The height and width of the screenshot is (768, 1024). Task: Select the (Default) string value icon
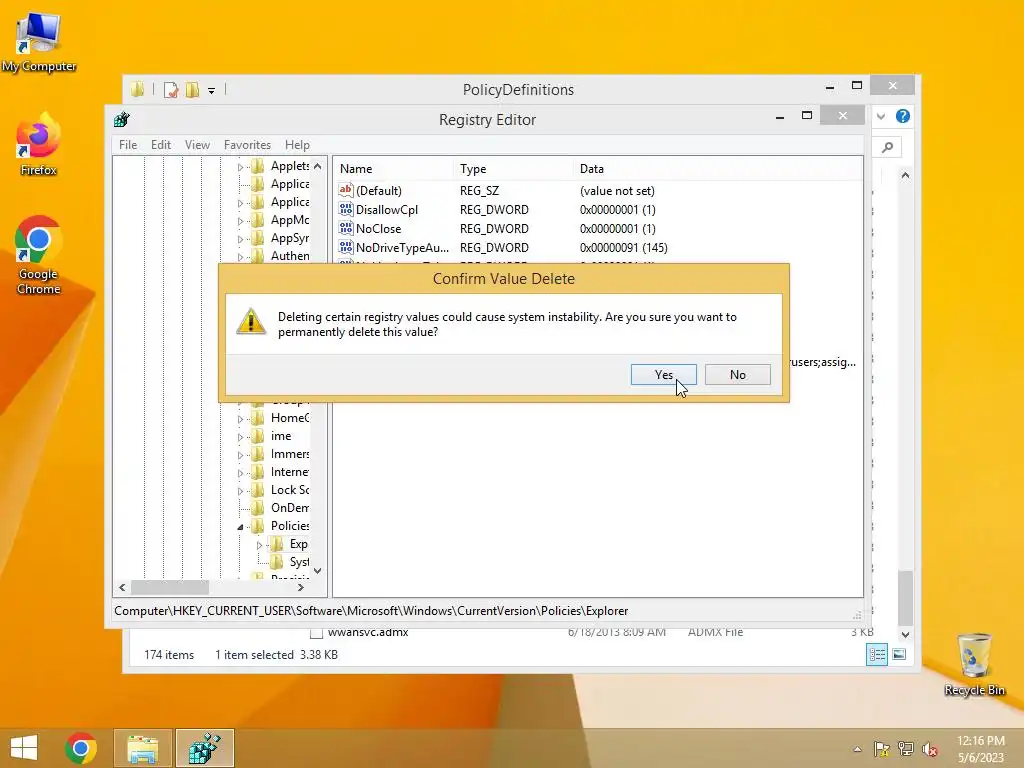345,190
